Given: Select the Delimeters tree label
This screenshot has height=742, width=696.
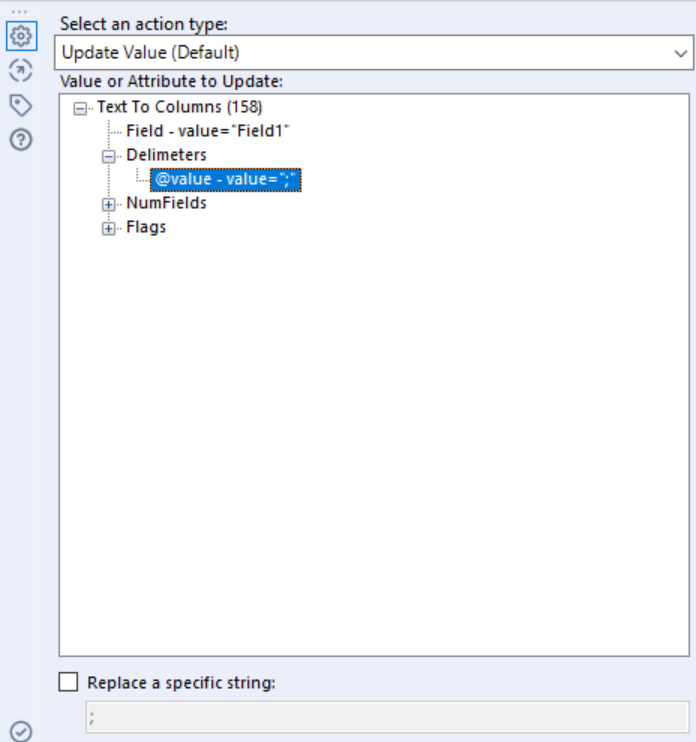Looking at the screenshot, I should click(167, 155).
